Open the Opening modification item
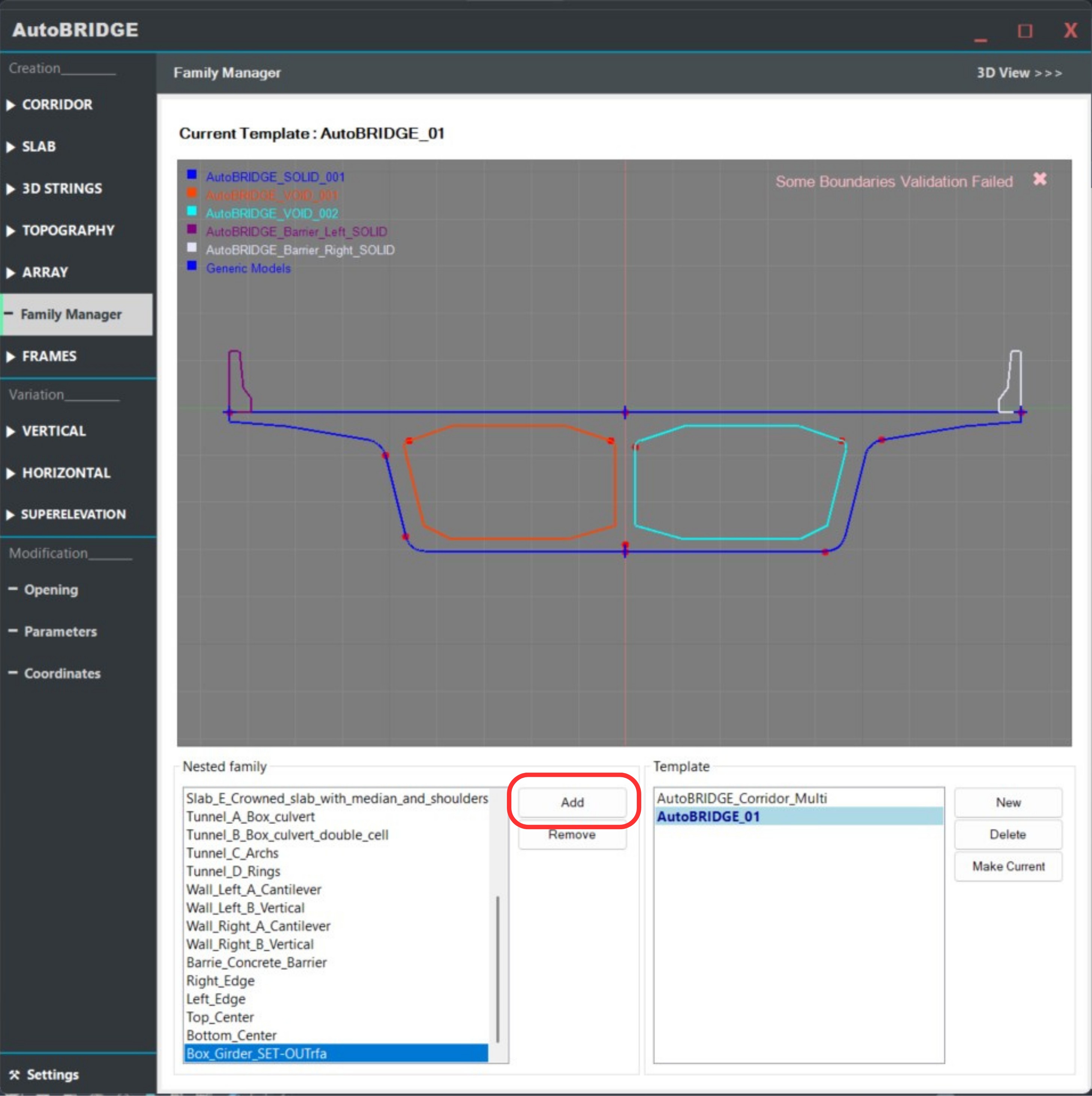1092x1096 pixels. click(51, 589)
